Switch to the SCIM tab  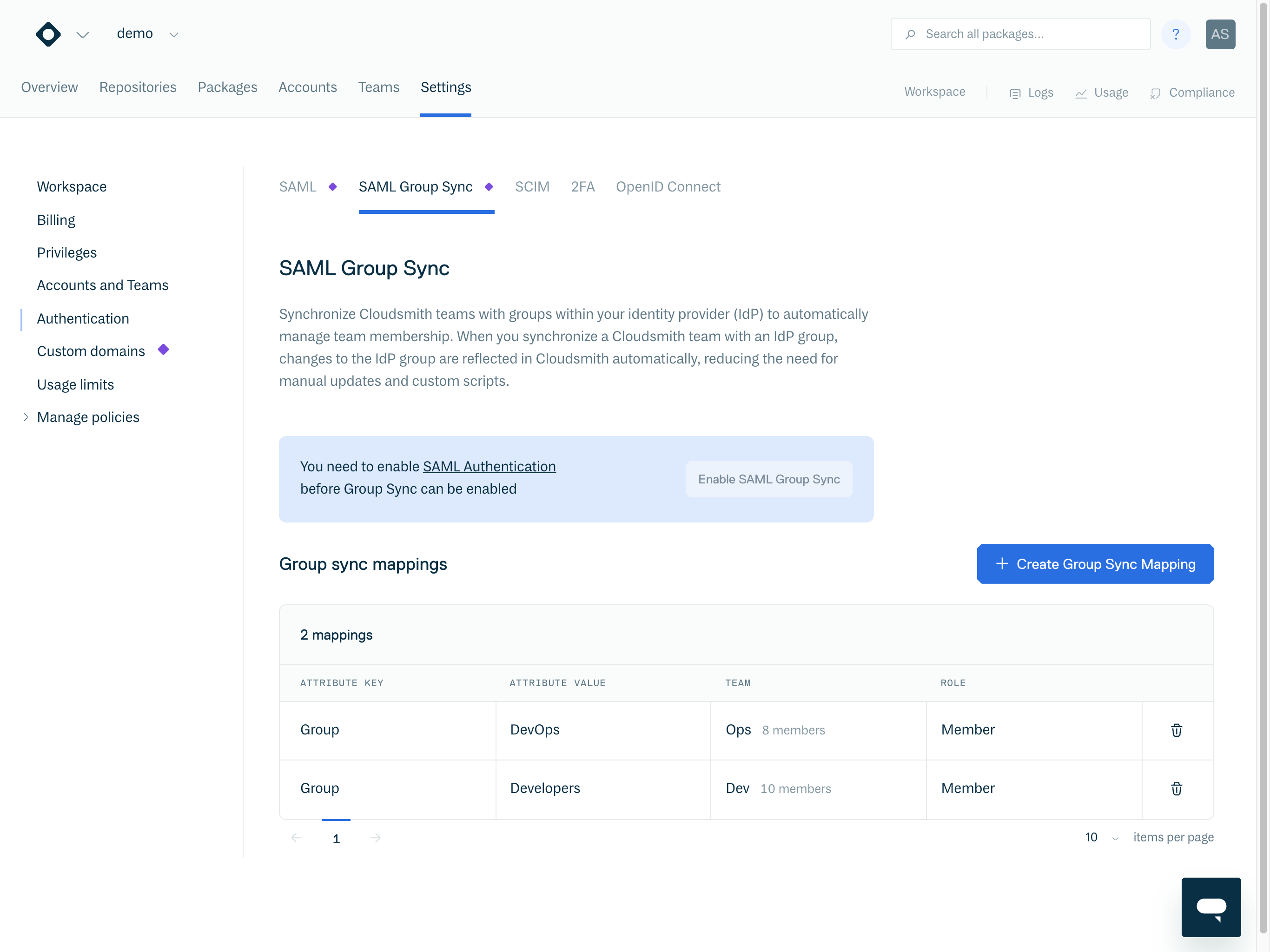tap(532, 187)
